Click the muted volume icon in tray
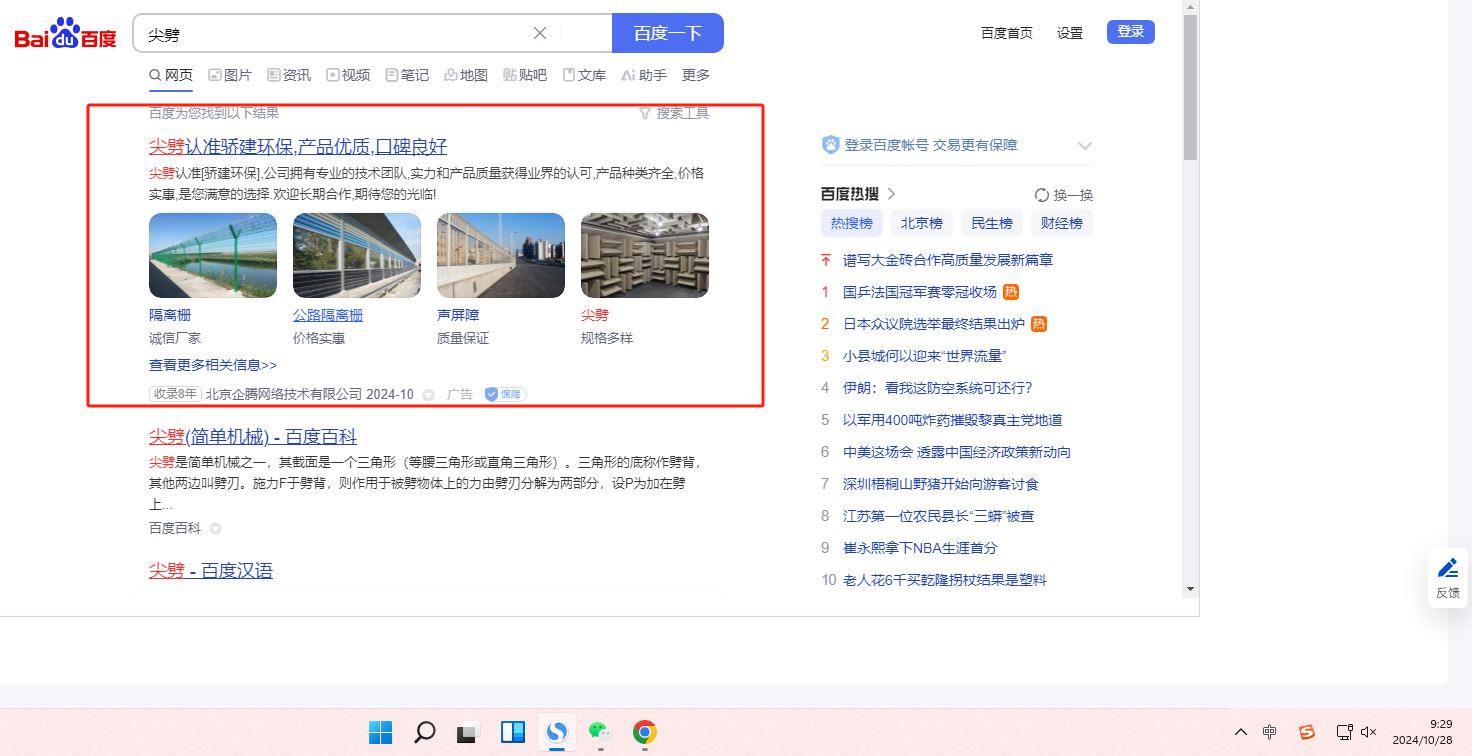 [x=1369, y=732]
